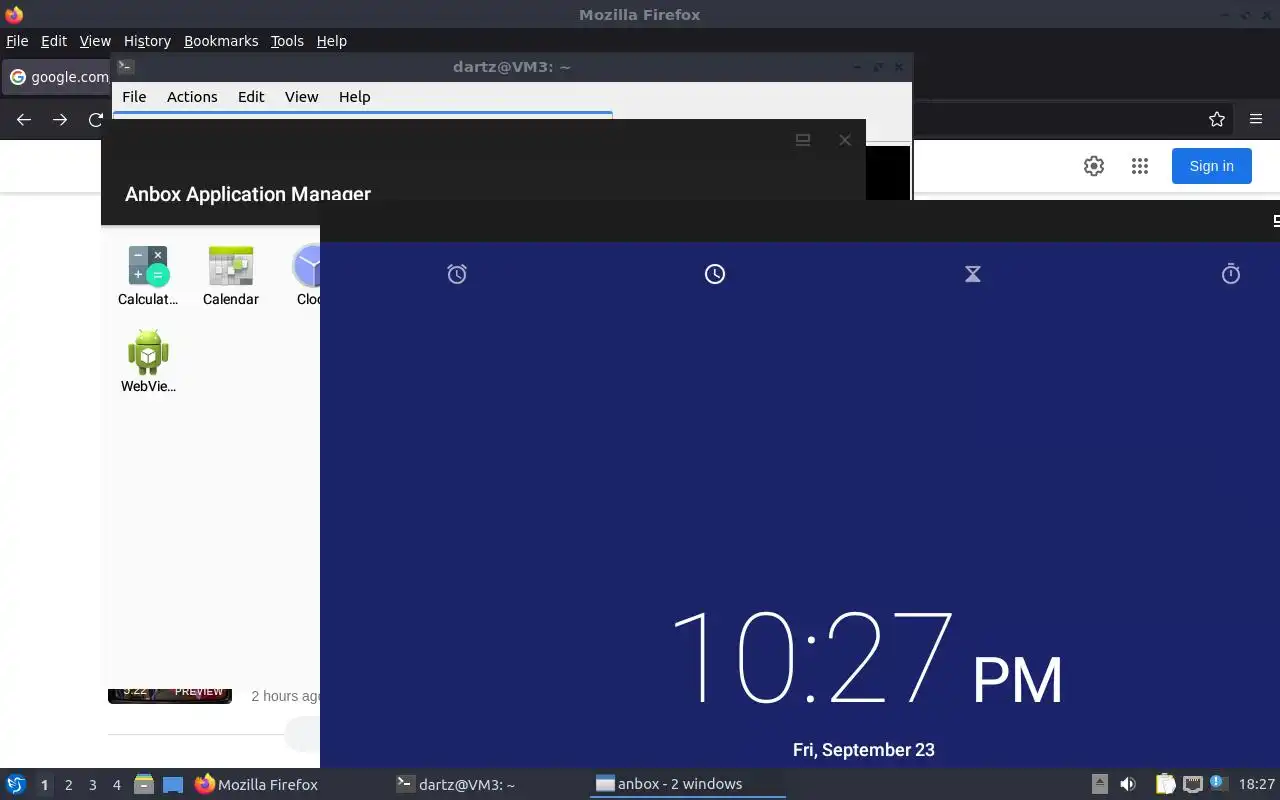Screen dimensions: 1280x800
Task: Open the volume control in tray
Action: point(1128,784)
